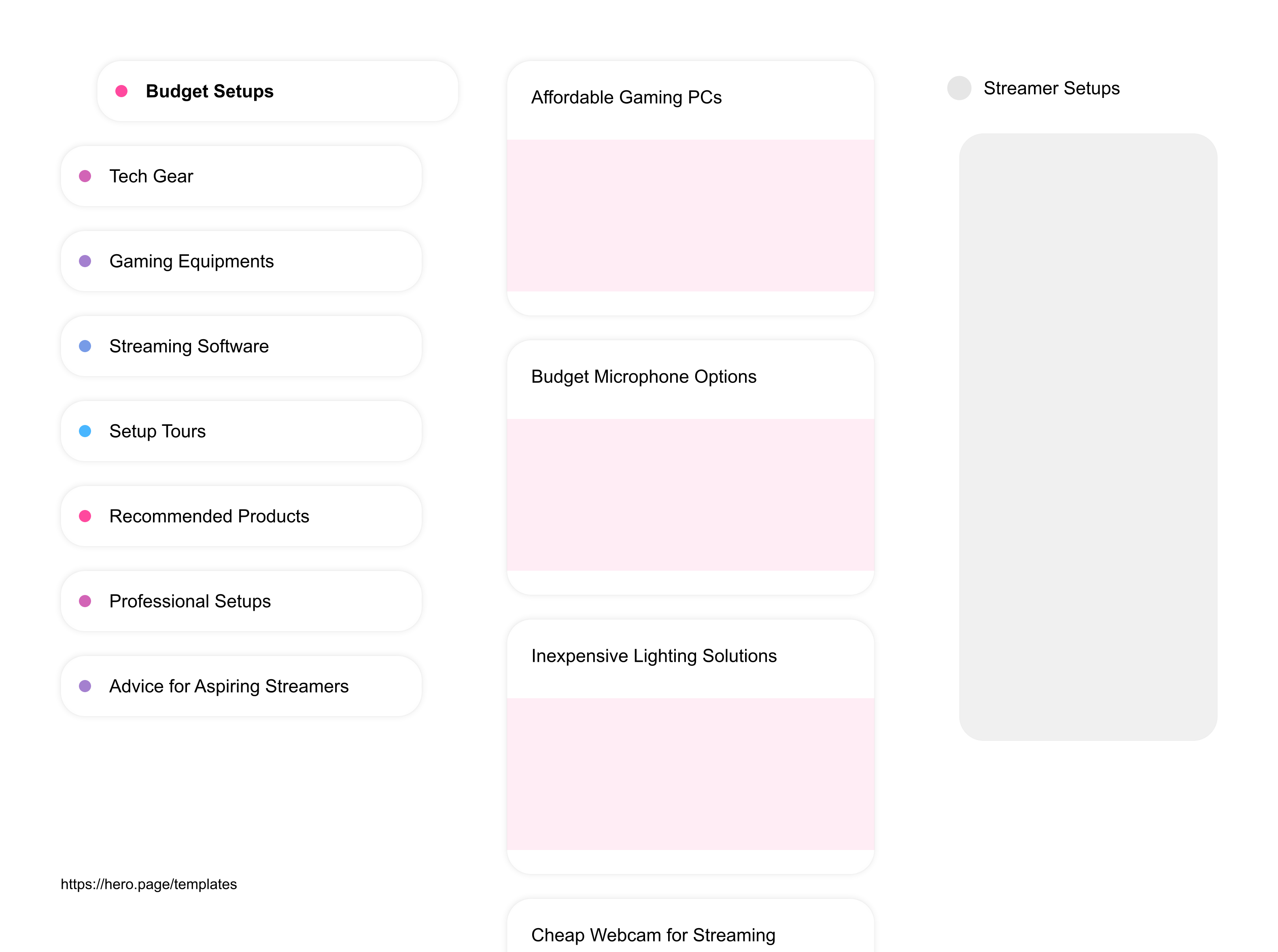
Task: Click the blue dot next to Streaming Software
Action: click(x=85, y=346)
